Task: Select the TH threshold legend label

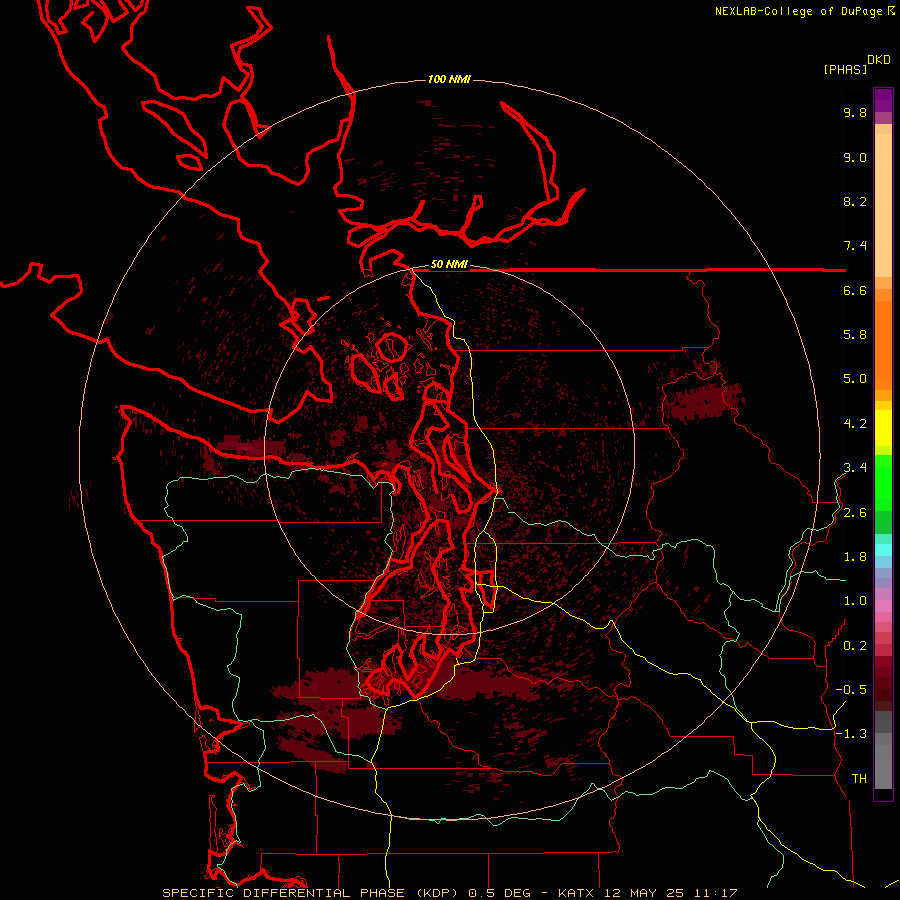Action: (x=859, y=779)
